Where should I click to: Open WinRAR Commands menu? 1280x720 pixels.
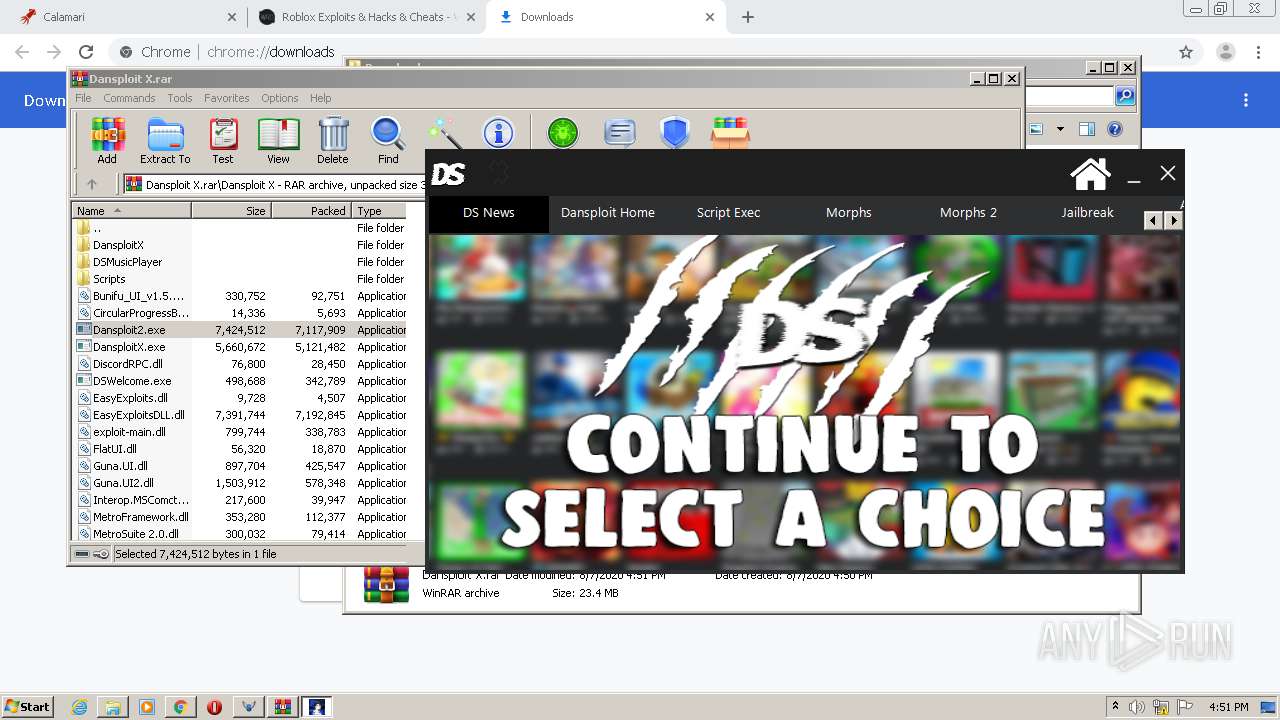[129, 98]
